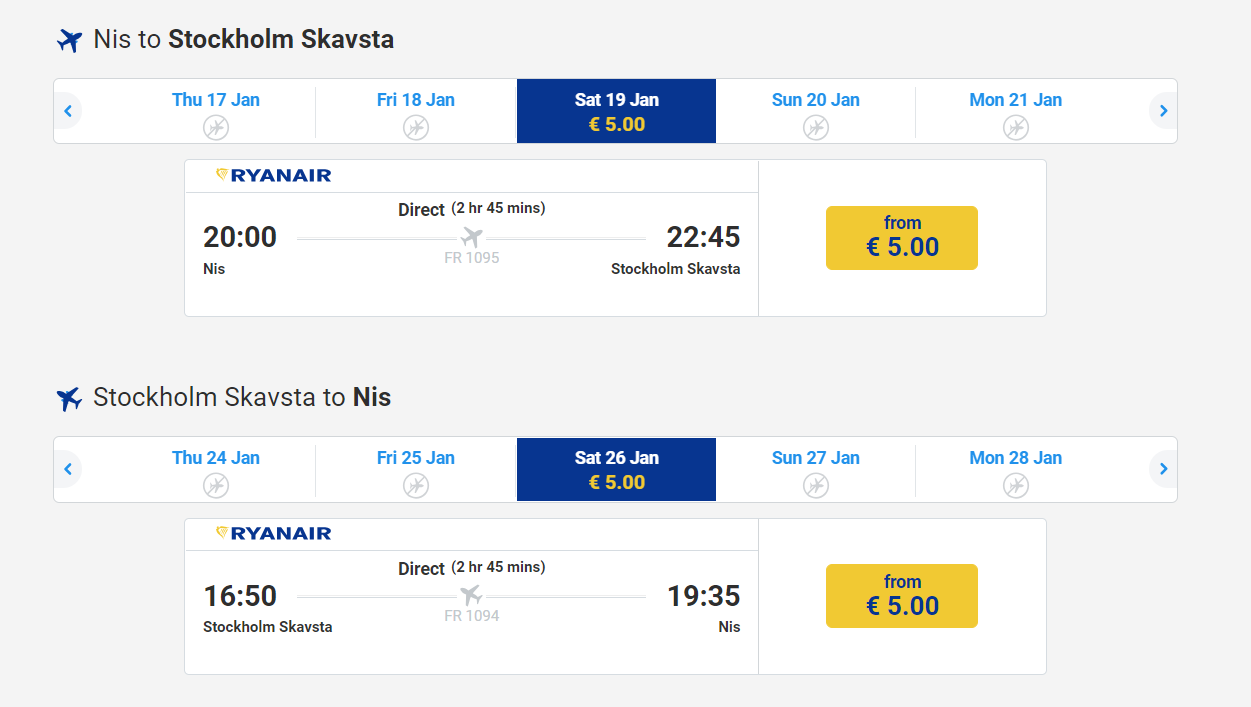Viewport: 1251px width, 707px height.
Task: Click no-flight icon under Sun 27 Jan
Action: point(816,486)
